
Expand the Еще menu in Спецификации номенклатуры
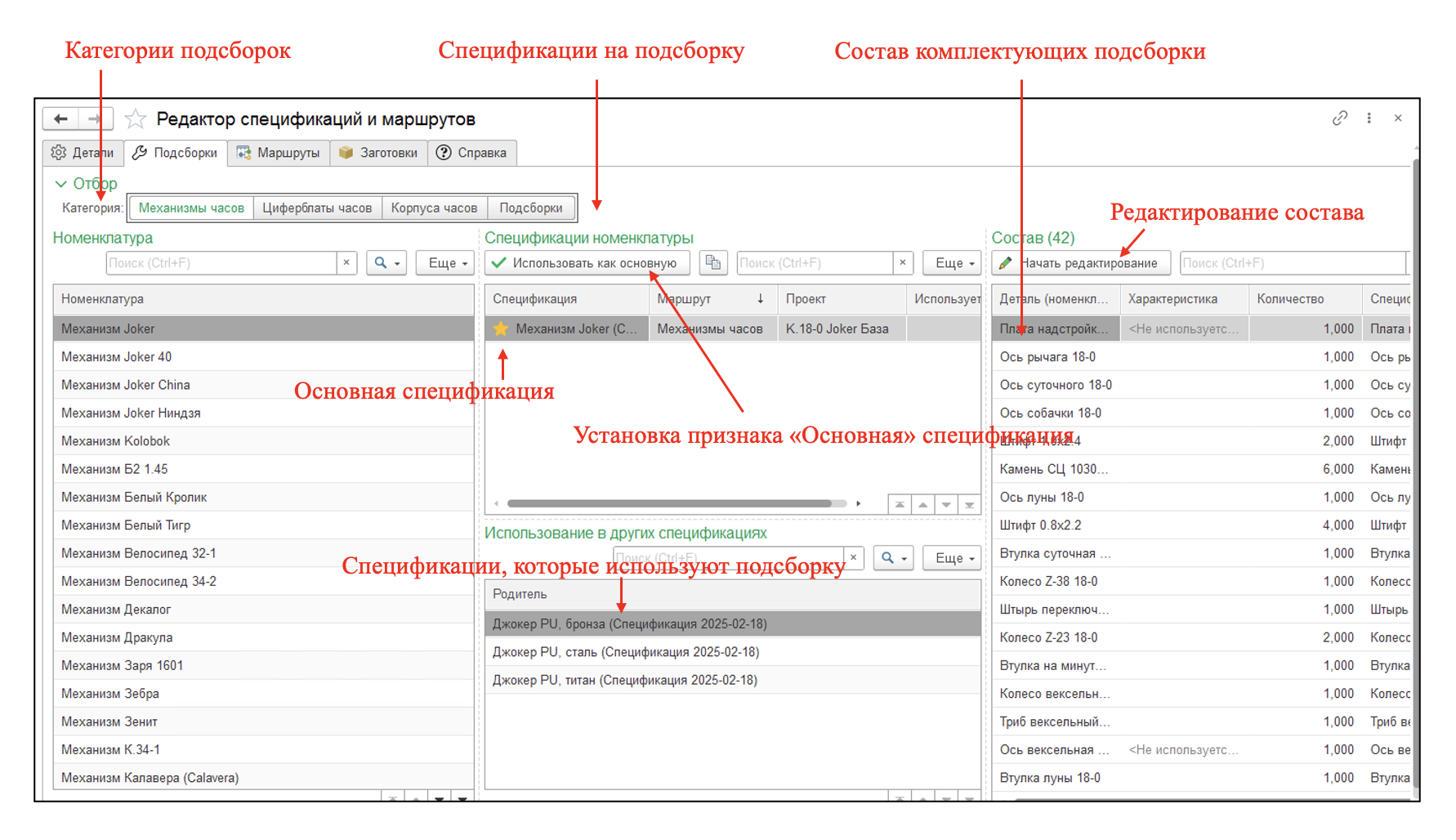point(953,263)
